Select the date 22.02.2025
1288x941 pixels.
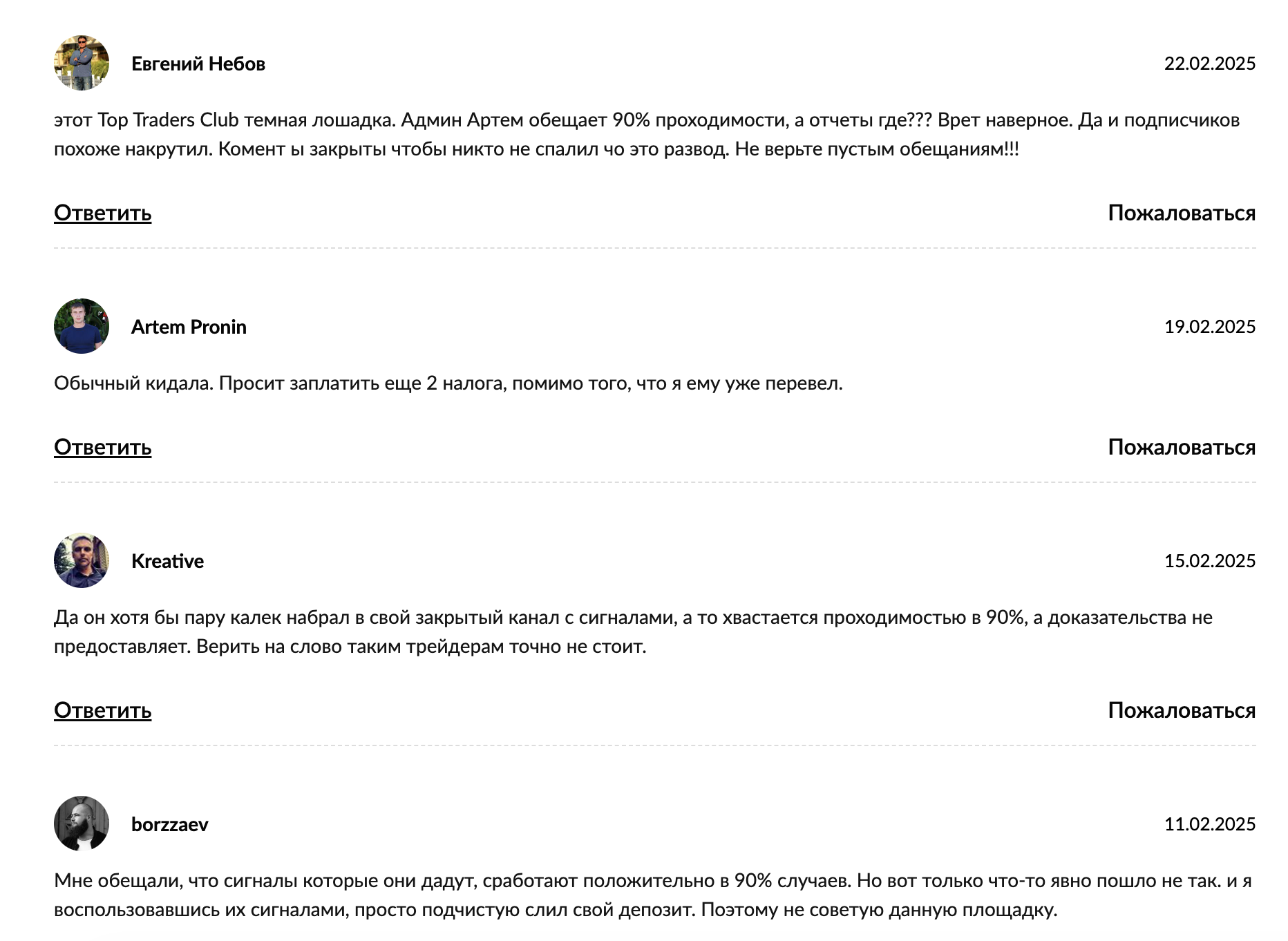1210,64
